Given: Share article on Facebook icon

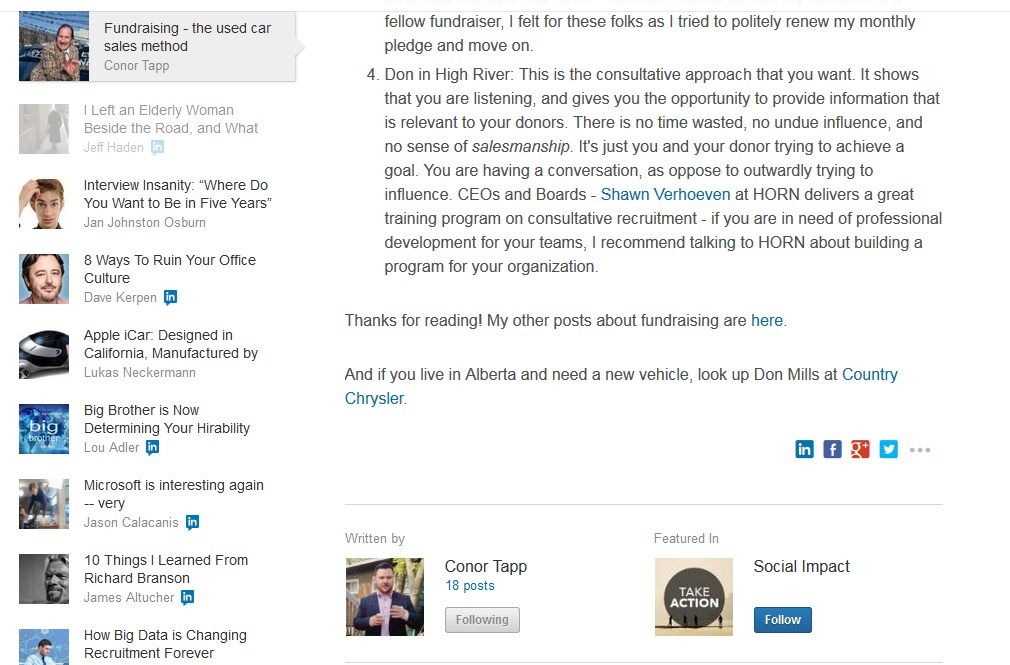Looking at the screenshot, I should coord(832,449).
